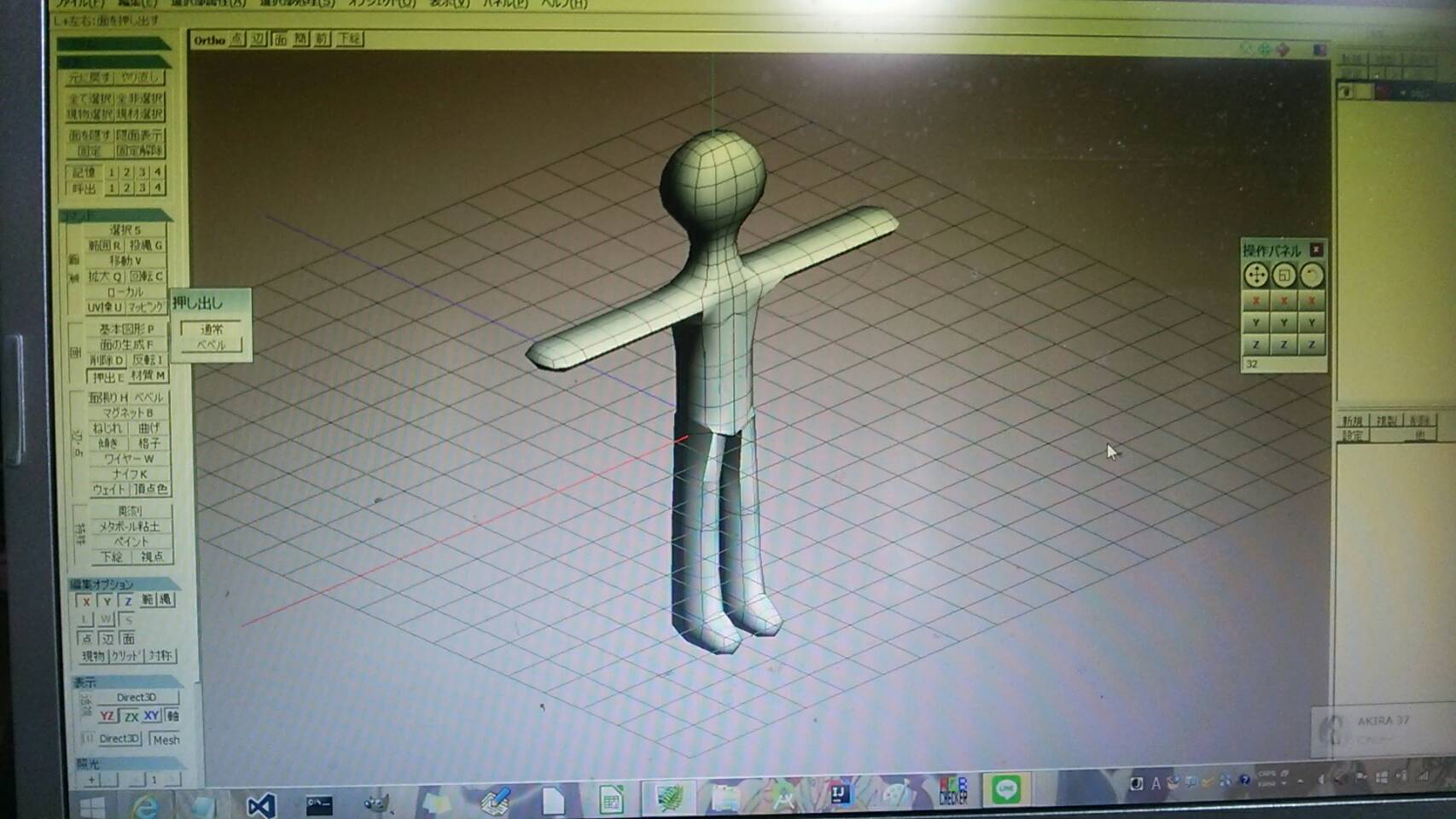Select the マグネット B command

[x=128, y=412]
